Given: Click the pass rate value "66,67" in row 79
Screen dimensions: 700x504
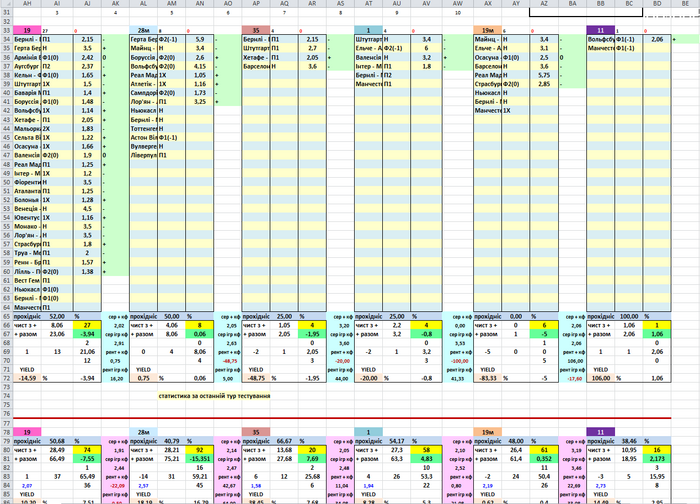Looking at the screenshot, I should pos(284,441).
